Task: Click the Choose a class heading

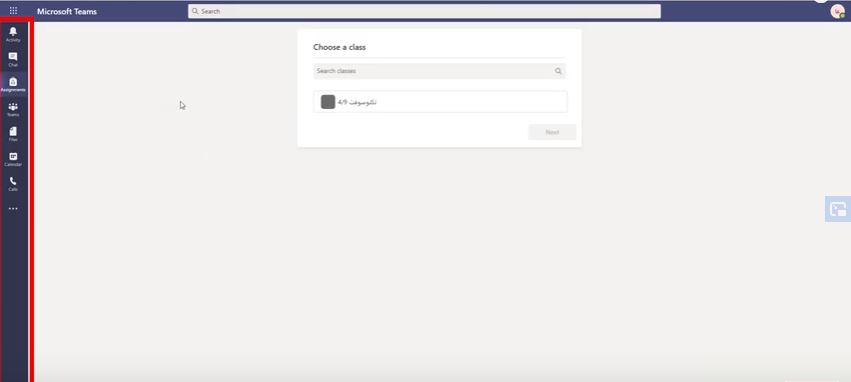Action: [339, 47]
